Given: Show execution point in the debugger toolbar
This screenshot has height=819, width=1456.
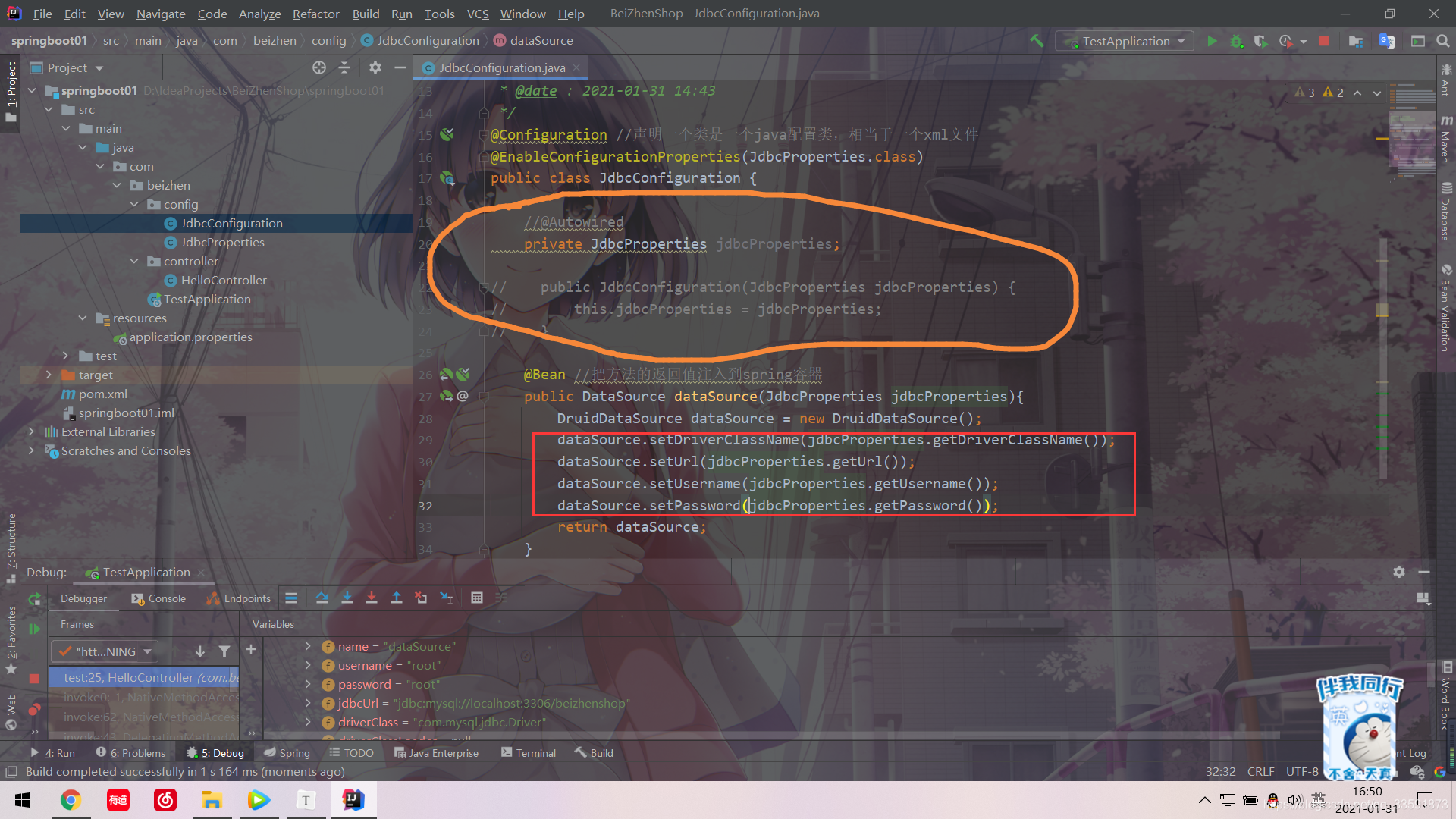Looking at the screenshot, I should [291, 598].
